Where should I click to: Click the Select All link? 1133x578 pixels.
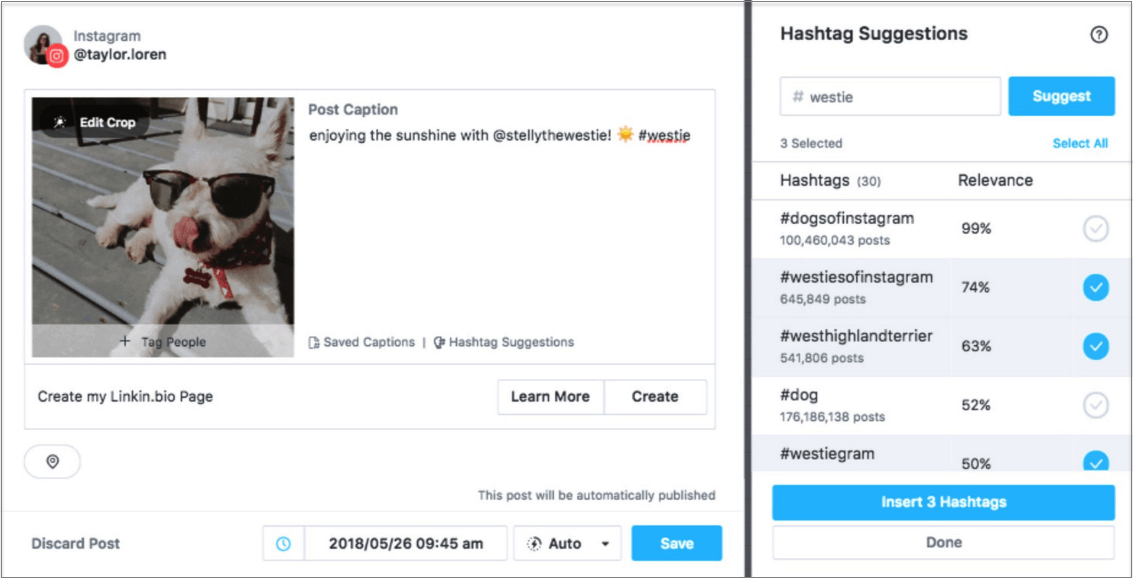coord(1080,144)
